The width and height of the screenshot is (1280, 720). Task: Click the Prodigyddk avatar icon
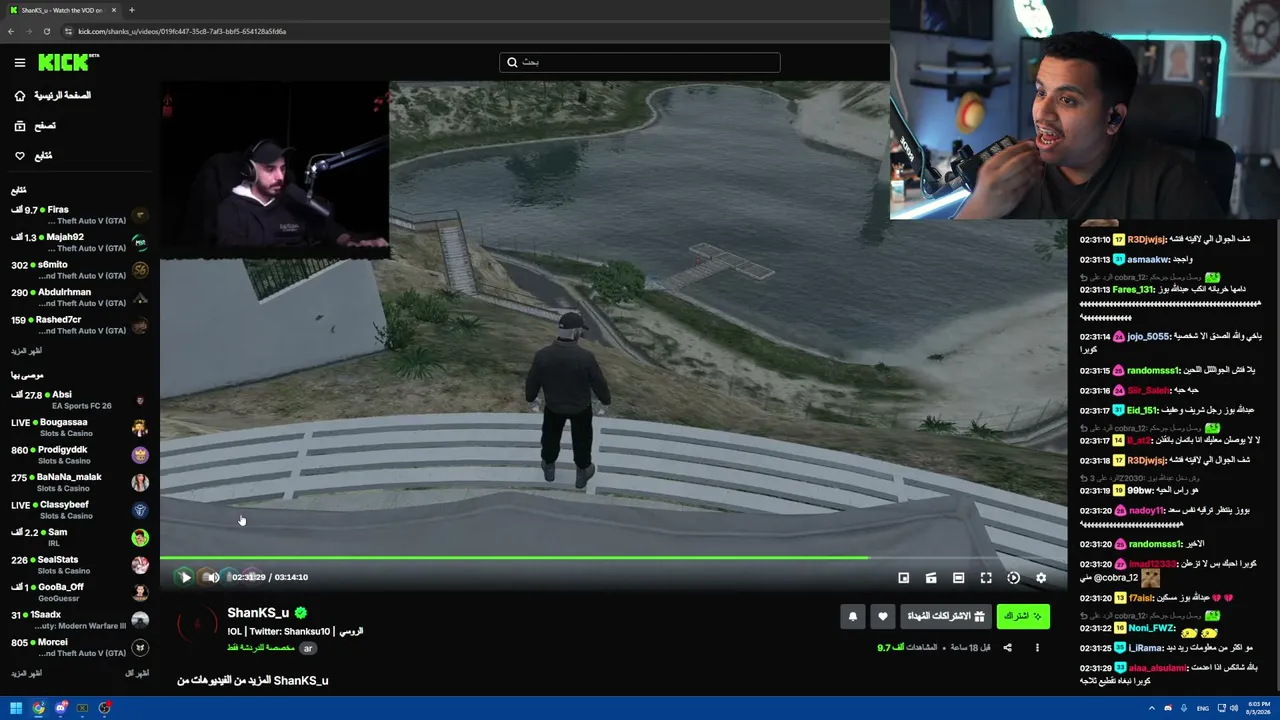[x=140, y=455]
